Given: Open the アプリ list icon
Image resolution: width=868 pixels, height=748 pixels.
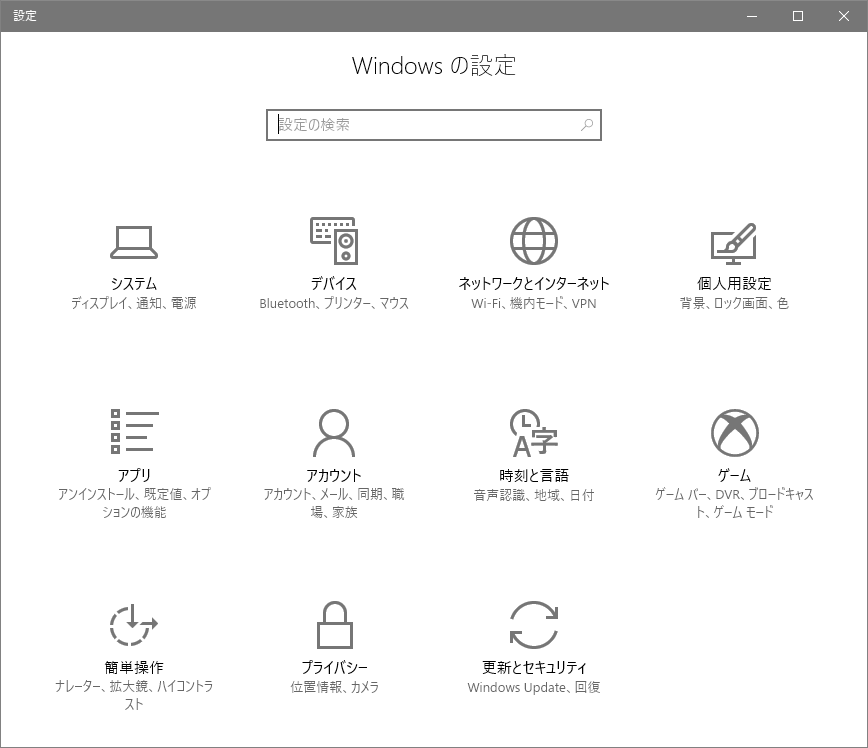Looking at the screenshot, I should (x=135, y=431).
